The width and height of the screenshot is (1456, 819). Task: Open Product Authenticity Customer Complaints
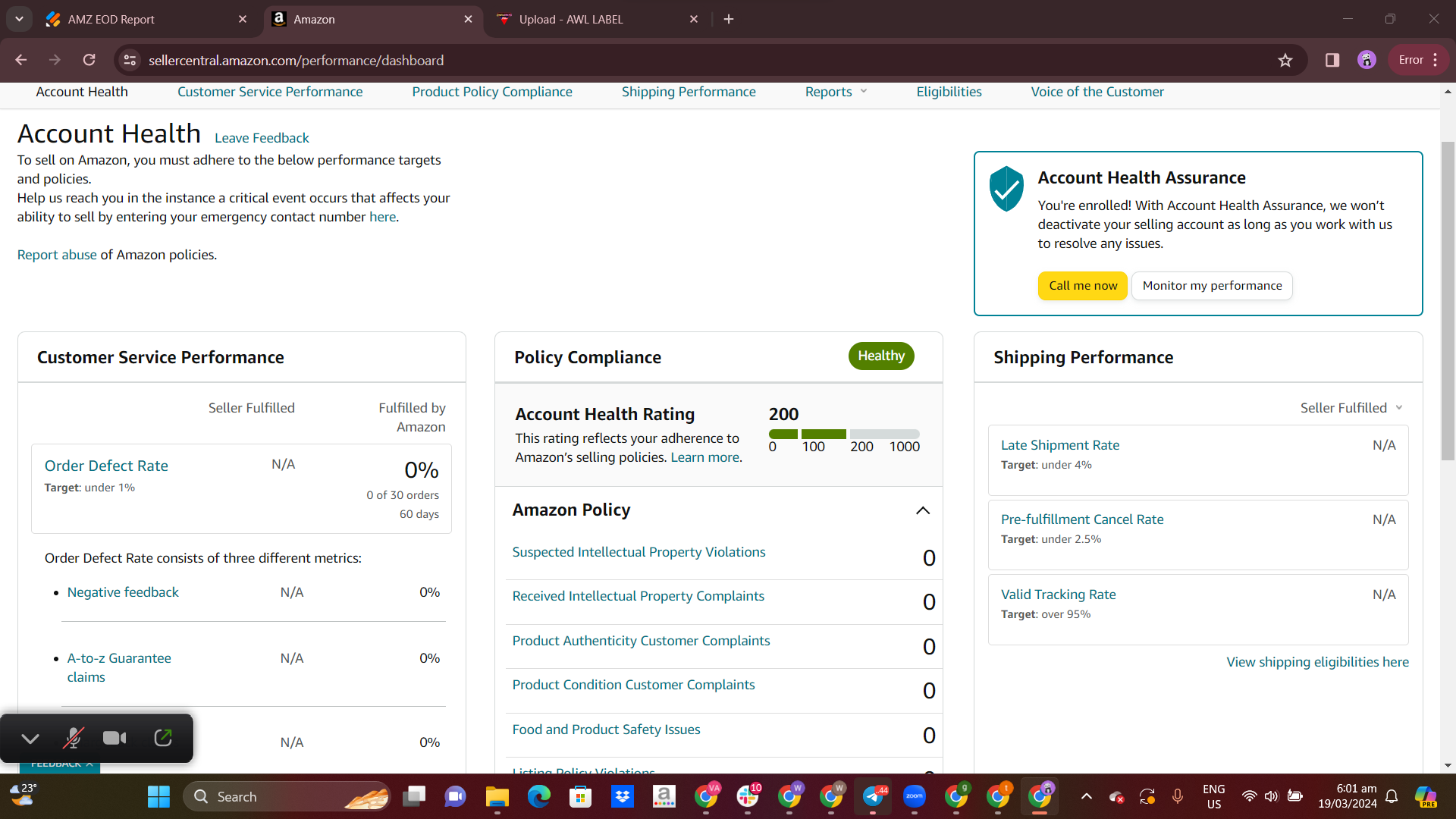641,641
